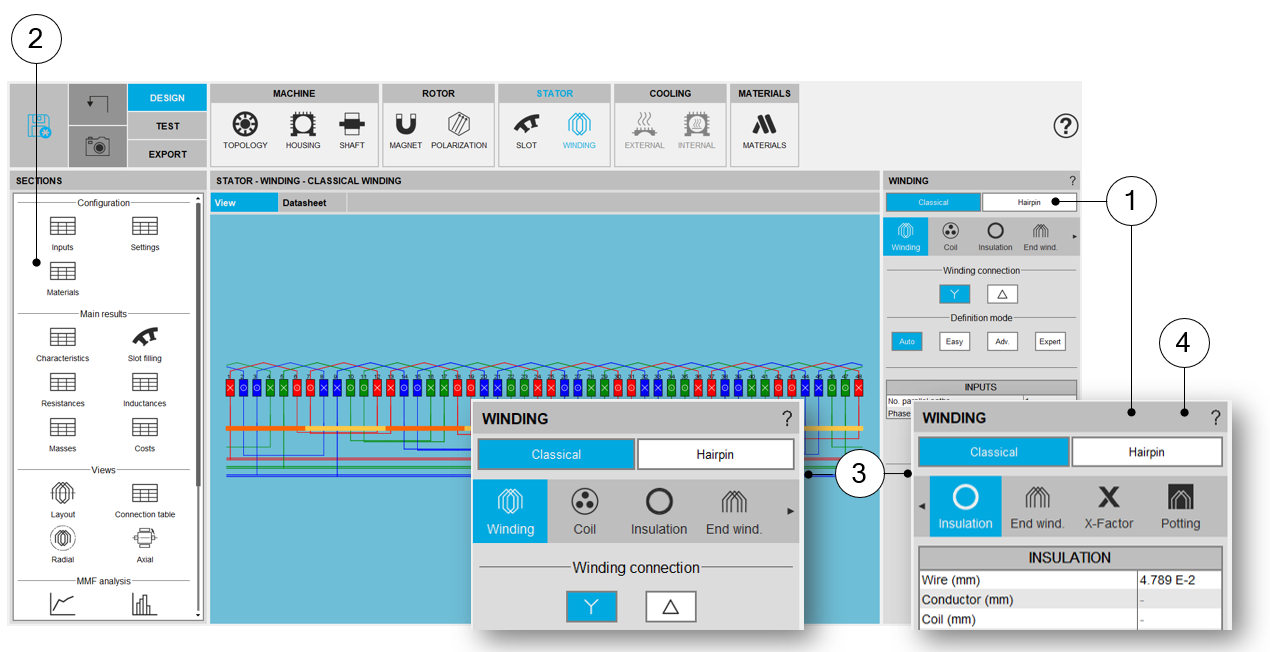Select the Housing icon in Machine group
The width and height of the screenshot is (1270, 652).
tap(303, 128)
